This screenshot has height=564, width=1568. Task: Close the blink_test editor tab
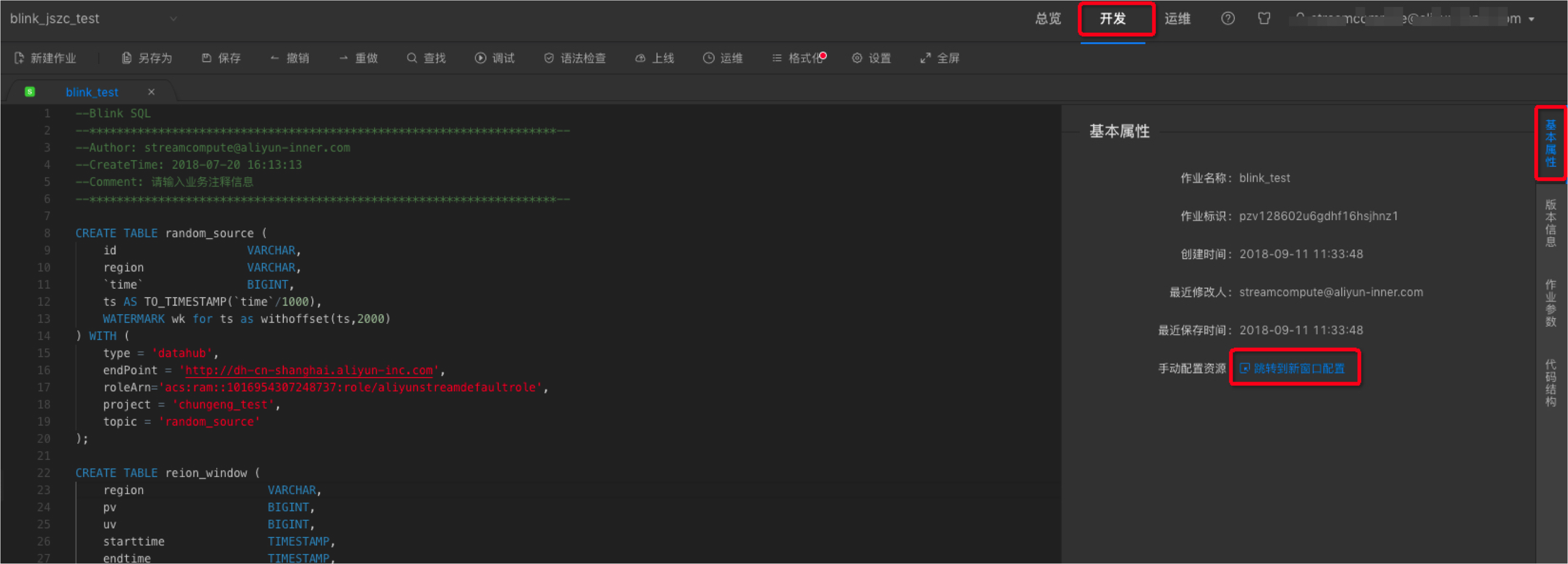pyautogui.click(x=152, y=92)
